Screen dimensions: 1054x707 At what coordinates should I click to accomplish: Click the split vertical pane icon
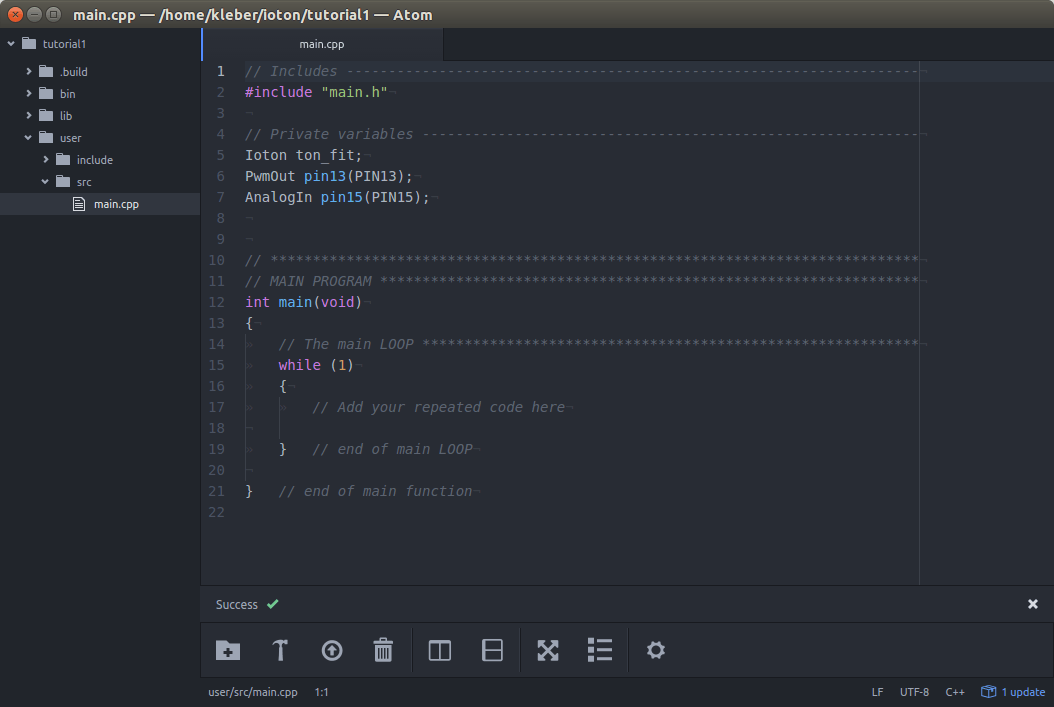point(440,650)
